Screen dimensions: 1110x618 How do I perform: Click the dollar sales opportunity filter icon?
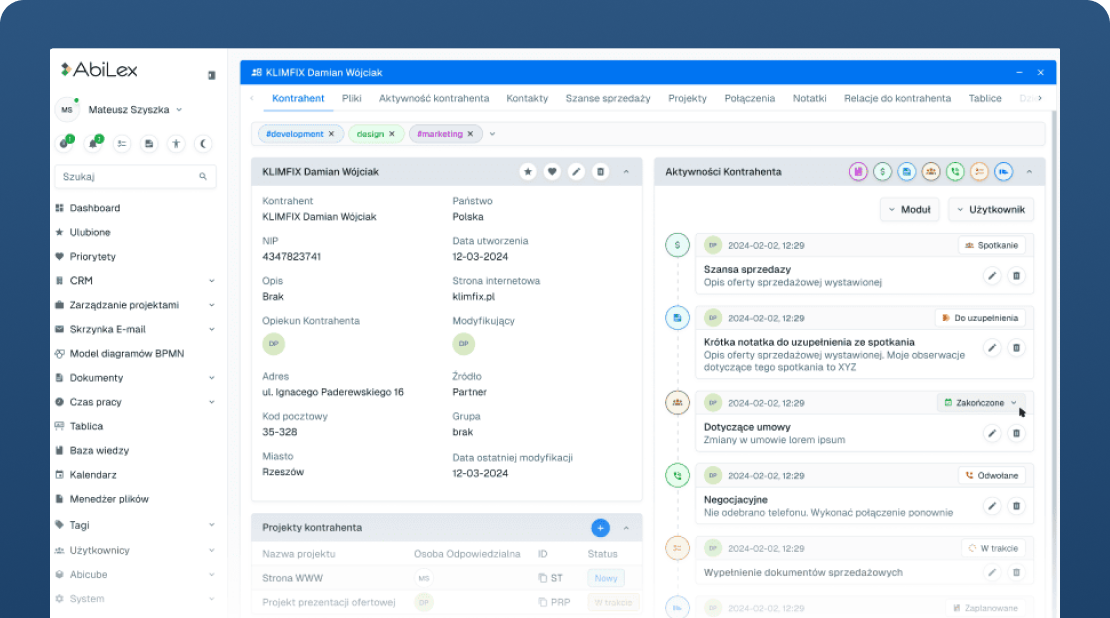point(882,172)
